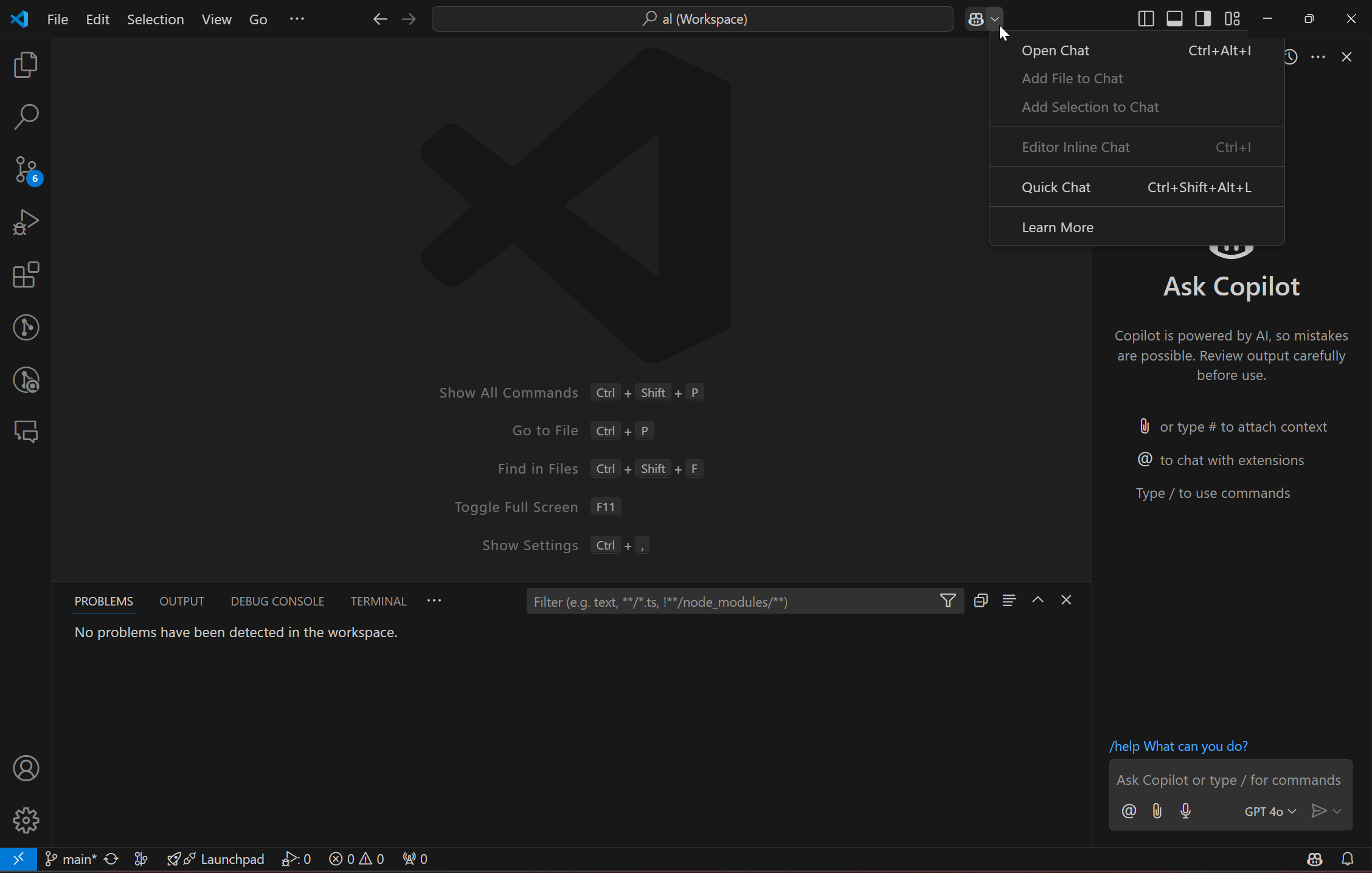Open the Search view
The width and height of the screenshot is (1372, 873).
point(26,117)
